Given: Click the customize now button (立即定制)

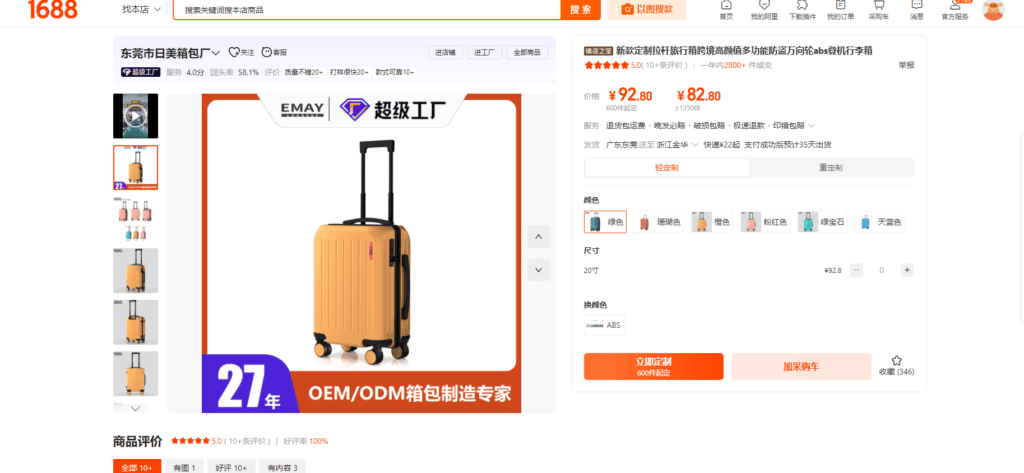Looking at the screenshot, I should (654, 367).
